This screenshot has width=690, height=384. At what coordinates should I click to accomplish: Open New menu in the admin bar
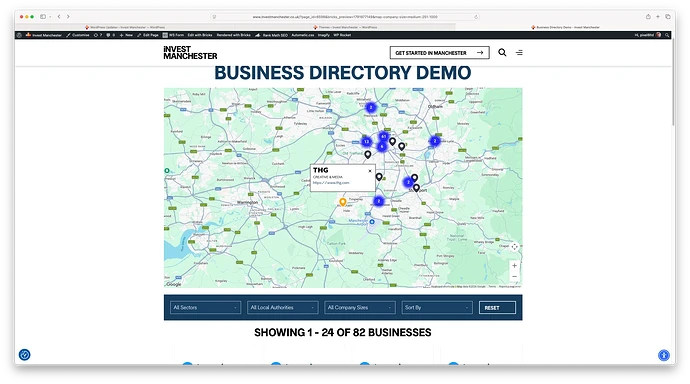click(126, 35)
